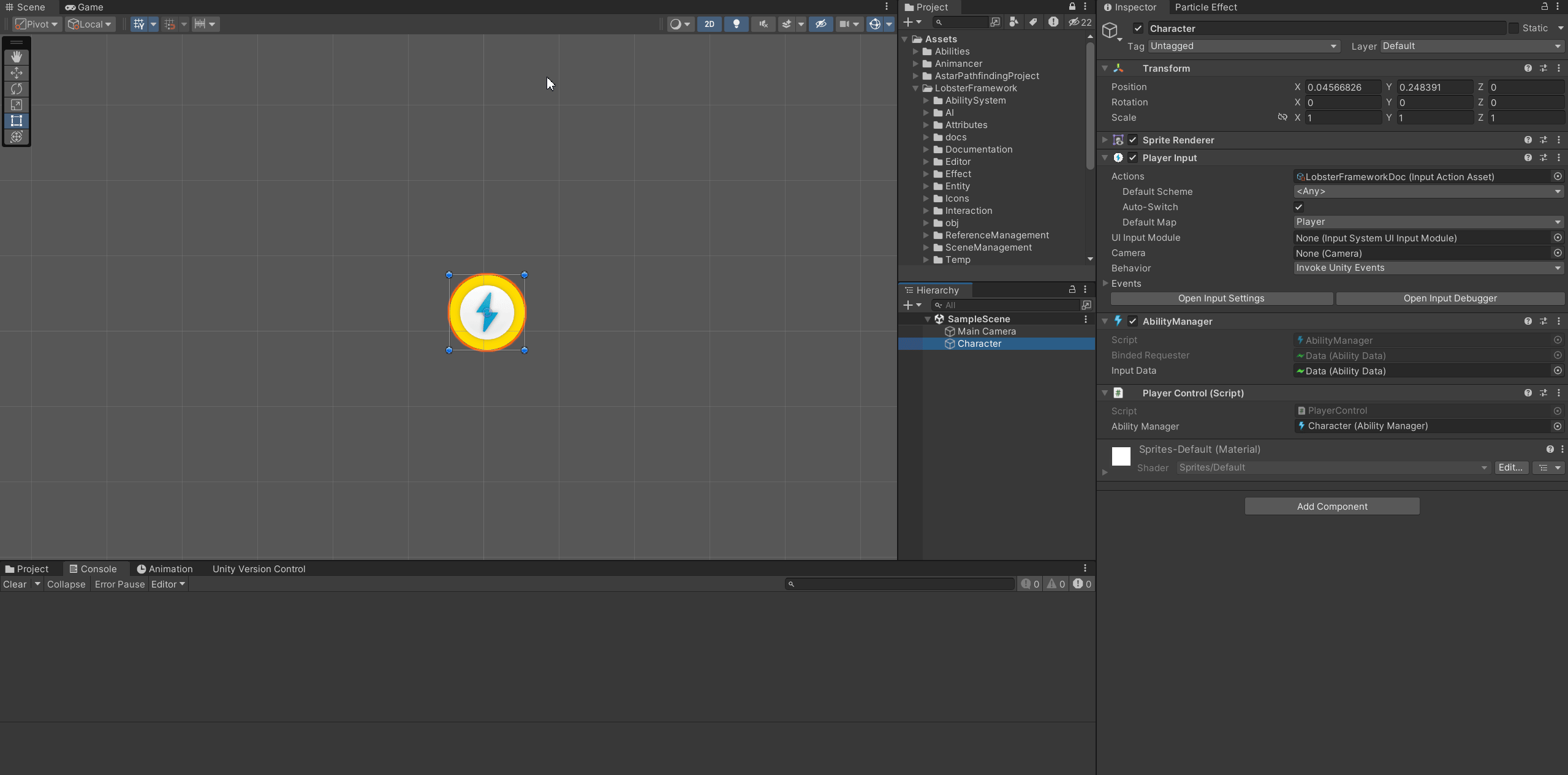The height and width of the screenshot is (775, 1568).
Task: Open the Behavior dropdown
Action: point(1428,268)
